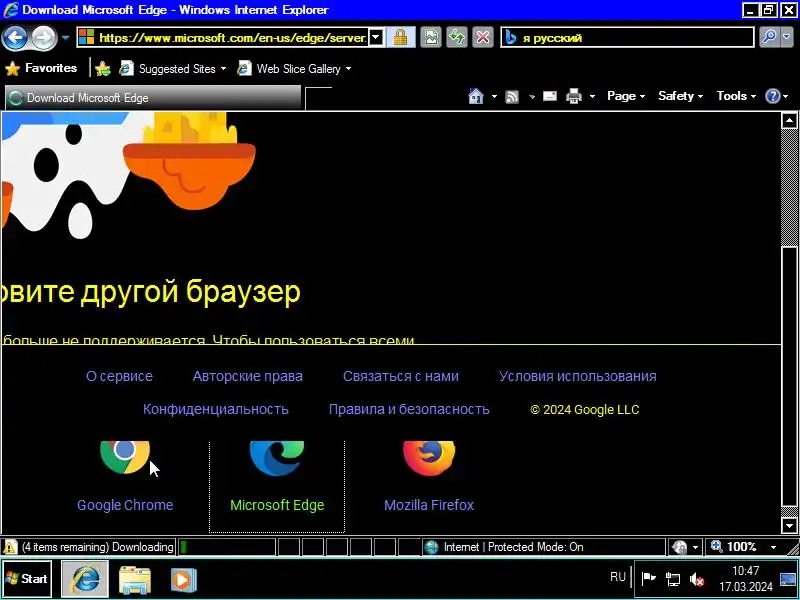
Task: Open search provider options dropdown
Action: tap(786, 37)
